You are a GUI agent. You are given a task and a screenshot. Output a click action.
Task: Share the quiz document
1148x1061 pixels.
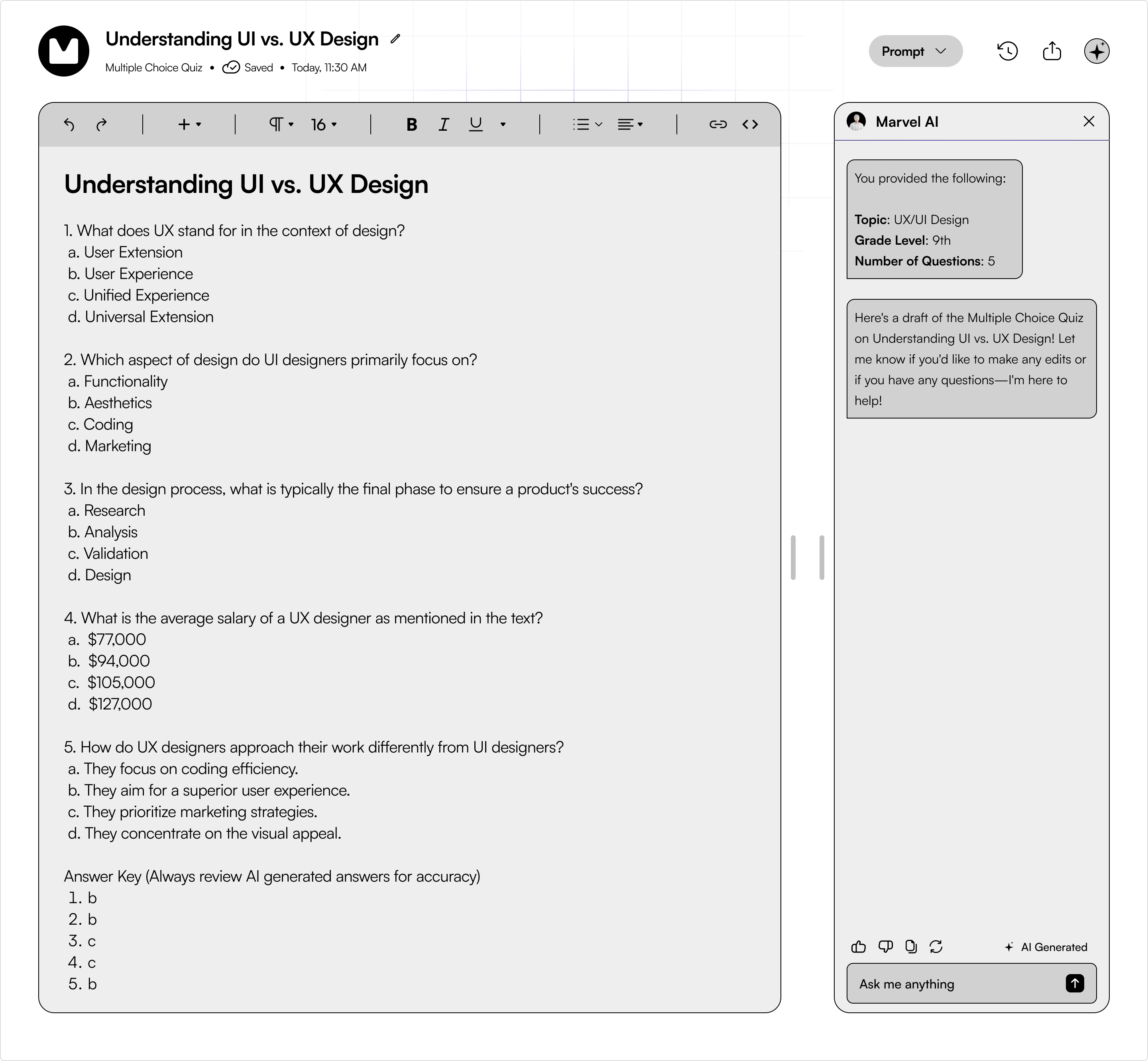pyautogui.click(x=1052, y=51)
